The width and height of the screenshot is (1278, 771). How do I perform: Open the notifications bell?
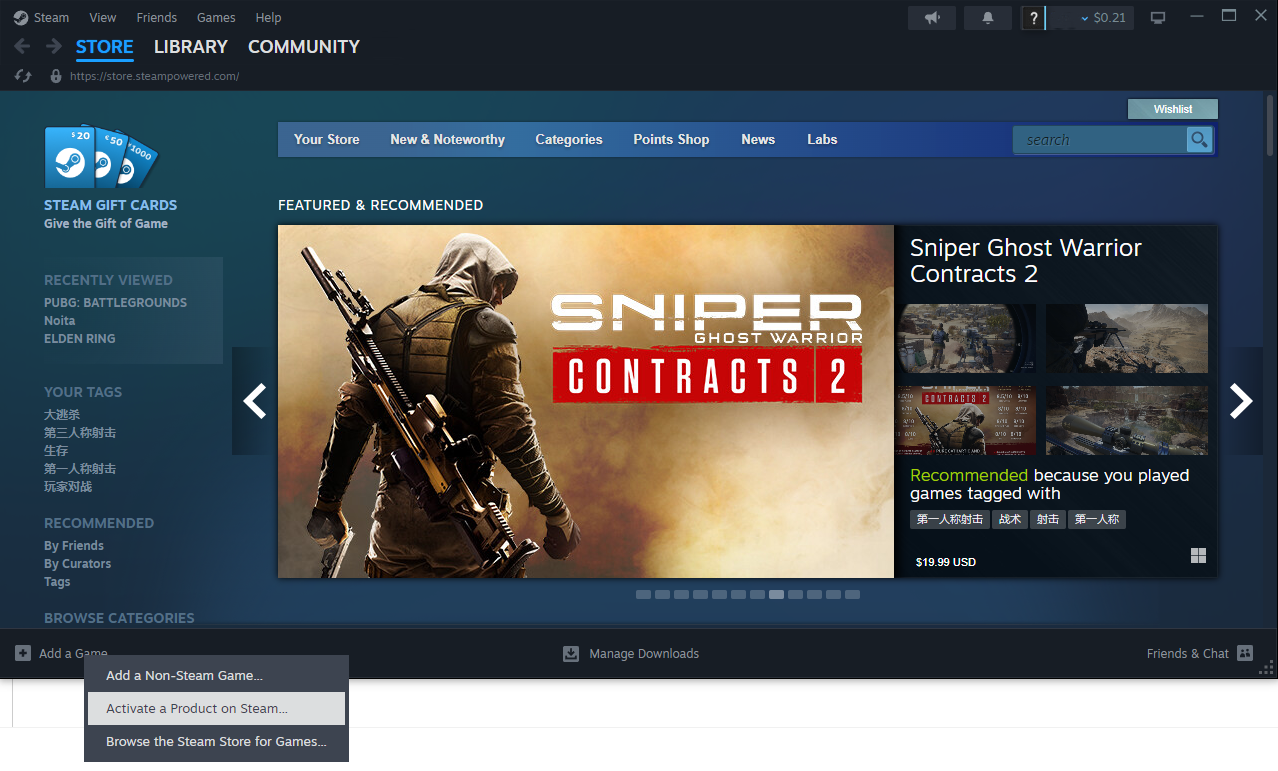pyautogui.click(x=989, y=18)
